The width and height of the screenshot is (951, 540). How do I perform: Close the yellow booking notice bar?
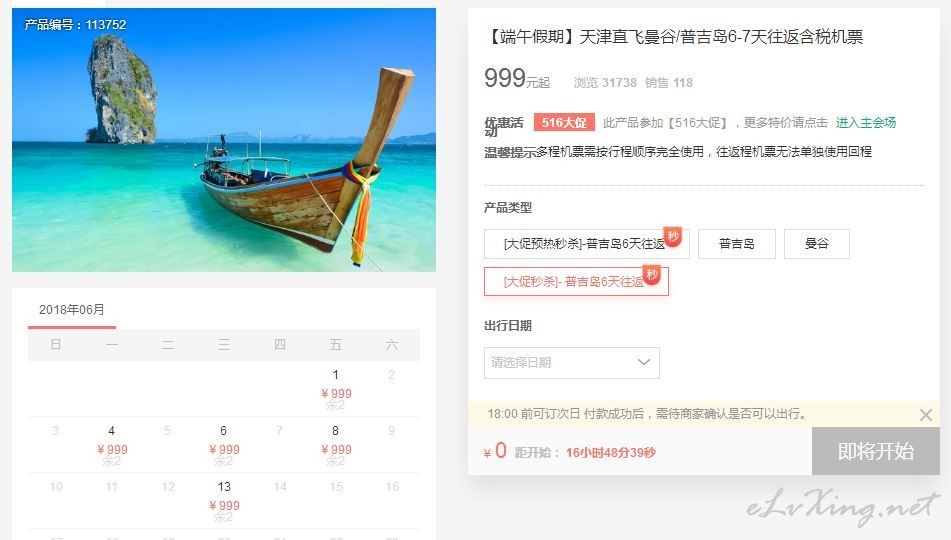pyautogui.click(x=925, y=415)
